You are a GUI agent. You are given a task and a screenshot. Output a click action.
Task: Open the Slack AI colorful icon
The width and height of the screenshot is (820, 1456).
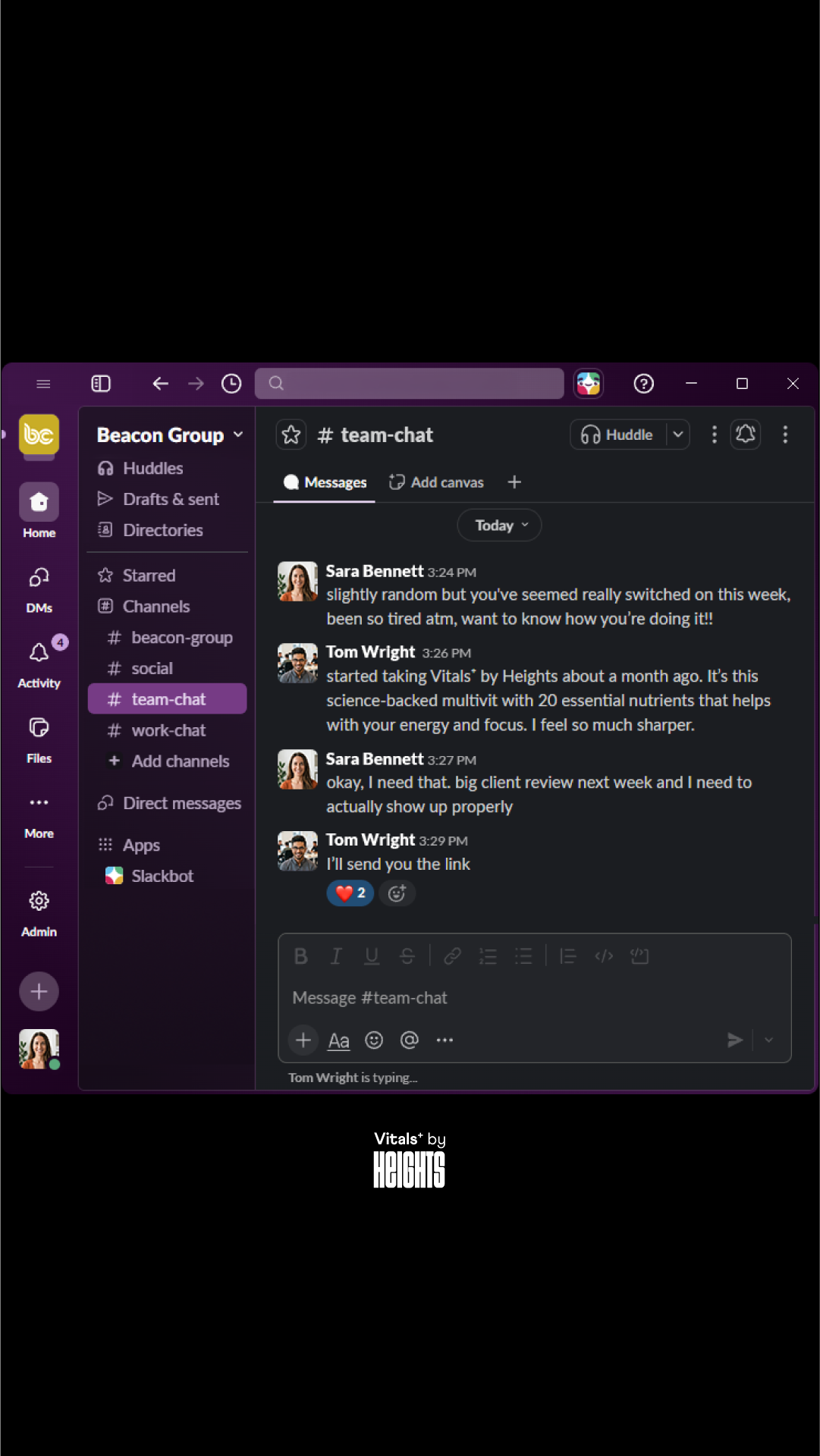(x=589, y=384)
